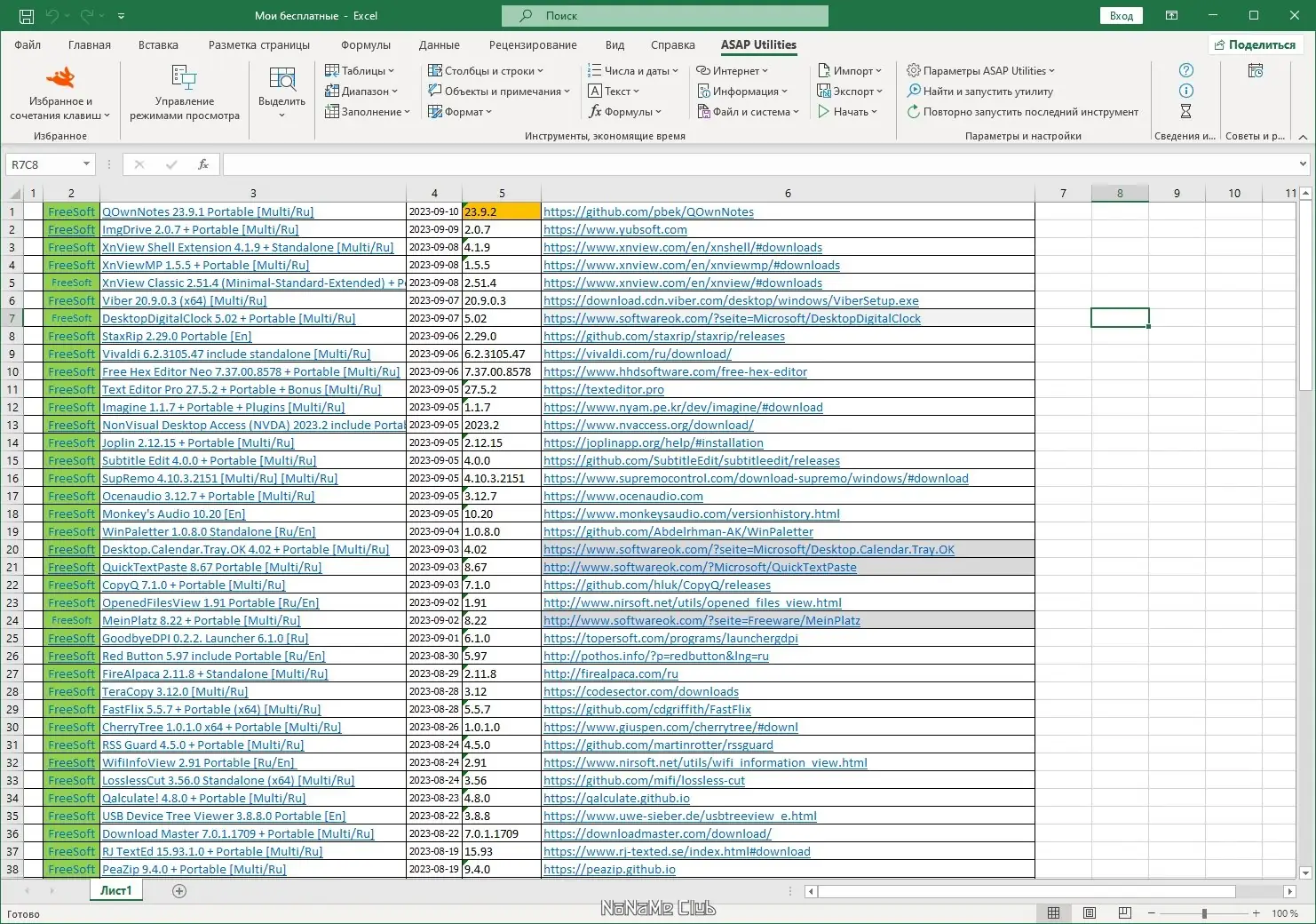This screenshot has height=924, width=1316.
Task: Expand the Числа и даты dropdown
Action: (633, 70)
